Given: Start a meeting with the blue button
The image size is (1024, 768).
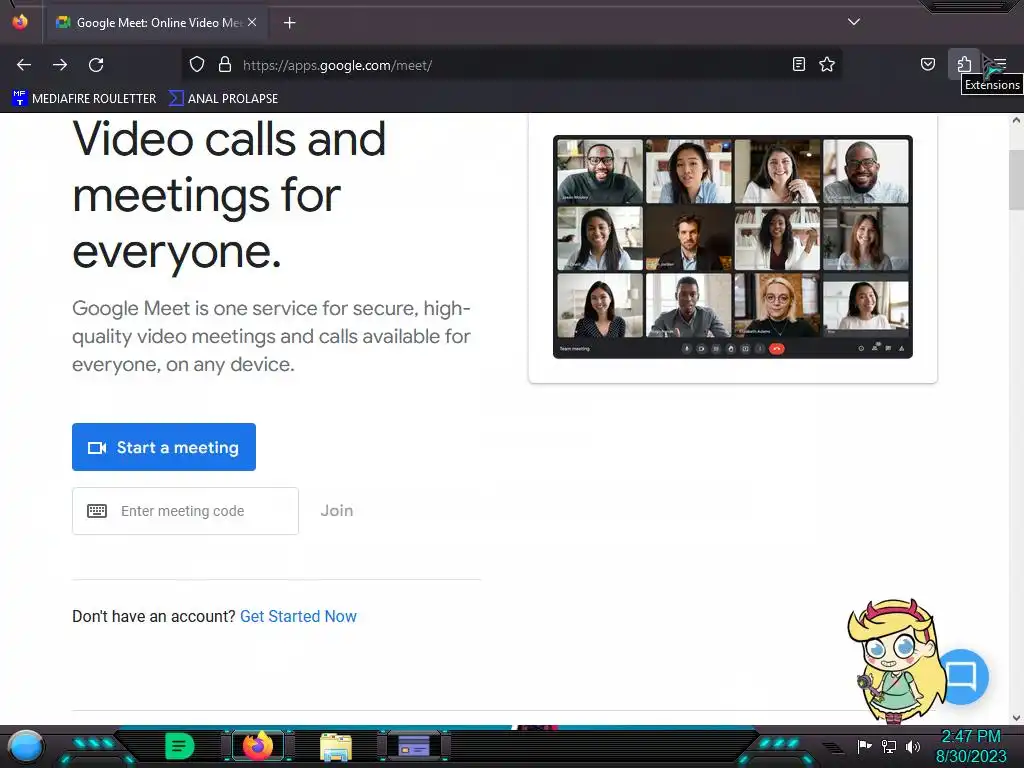Looking at the screenshot, I should 164,447.
